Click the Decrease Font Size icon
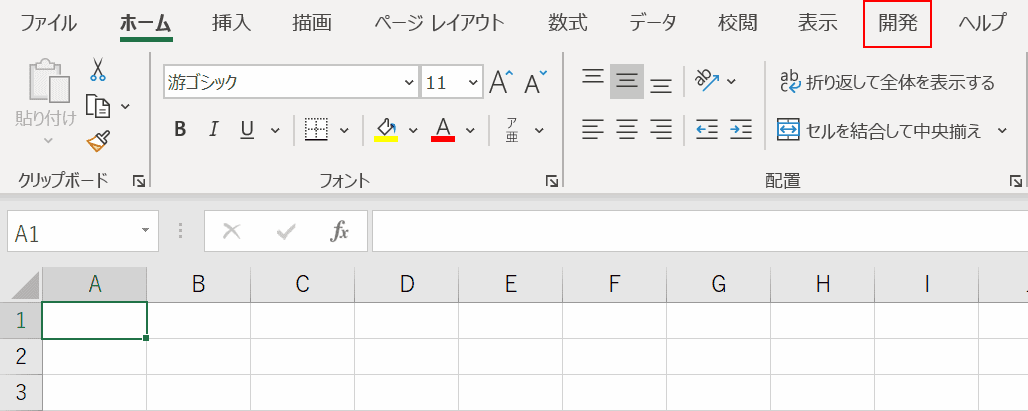The width and height of the screenshot is (1028, 411). (536, 83)
